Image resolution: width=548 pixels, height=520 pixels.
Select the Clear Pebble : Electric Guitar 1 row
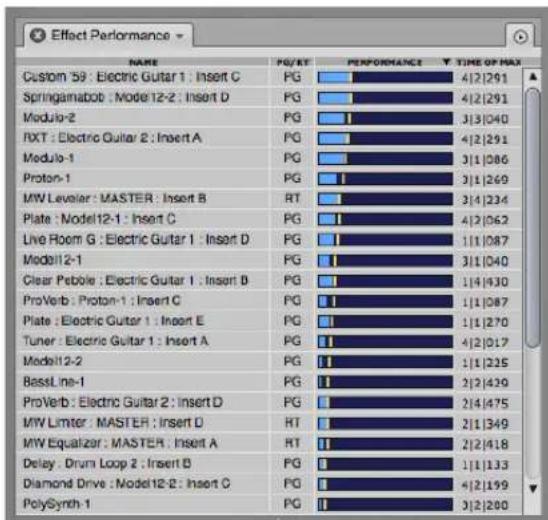269,281
